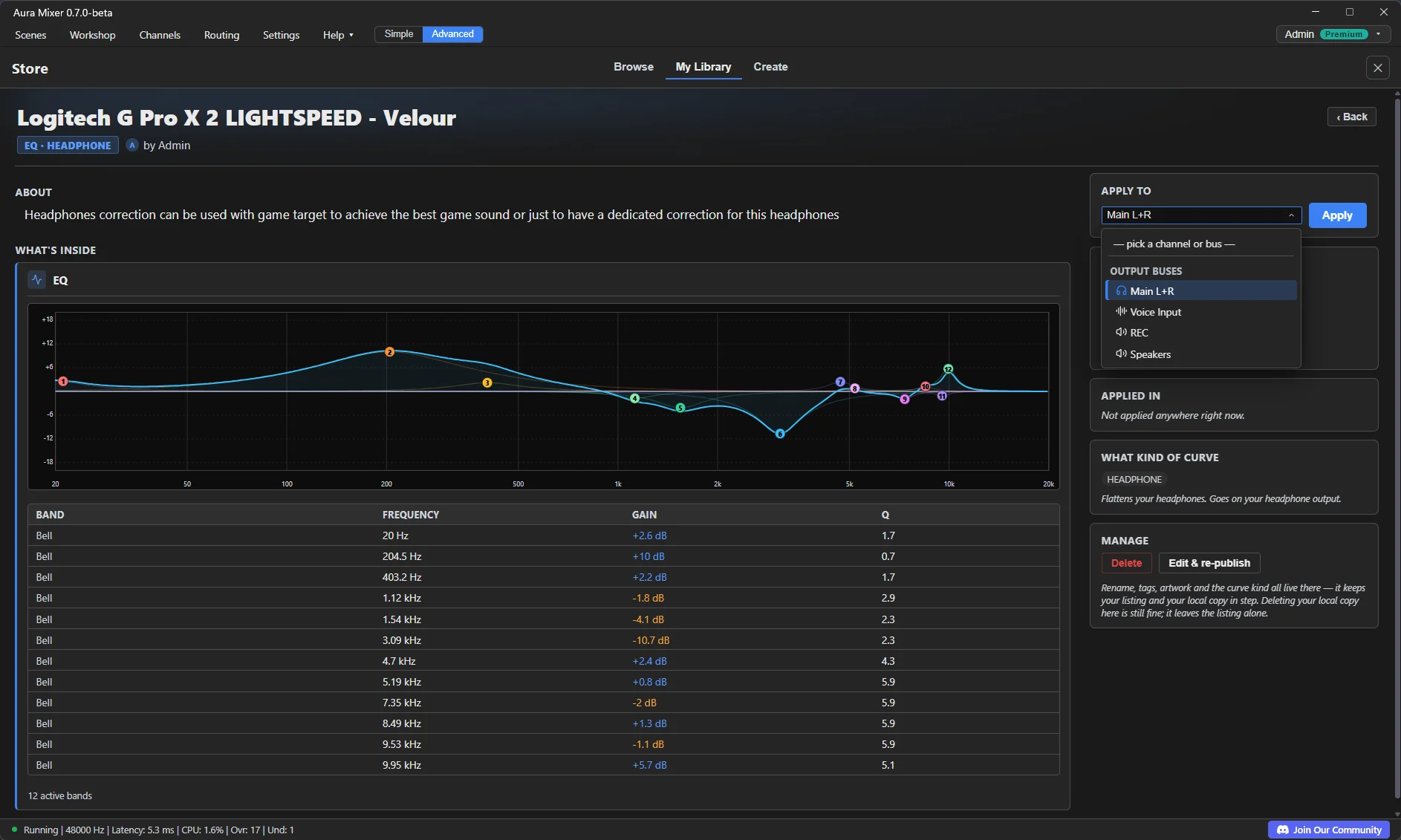The width and height of the screenshot is (1401, 840).
Task: Click '12 active bands' text
Action: point(60,795)
